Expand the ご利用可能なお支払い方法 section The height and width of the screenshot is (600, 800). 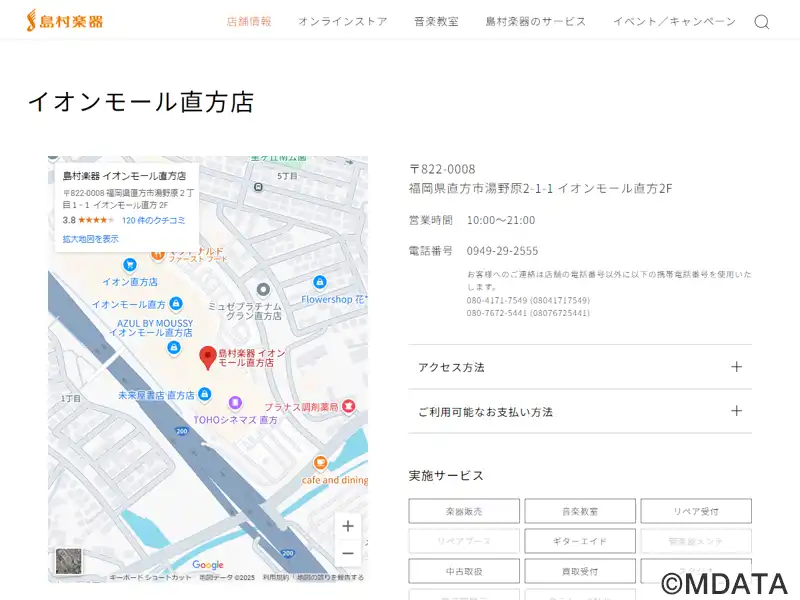pos(580,411)
